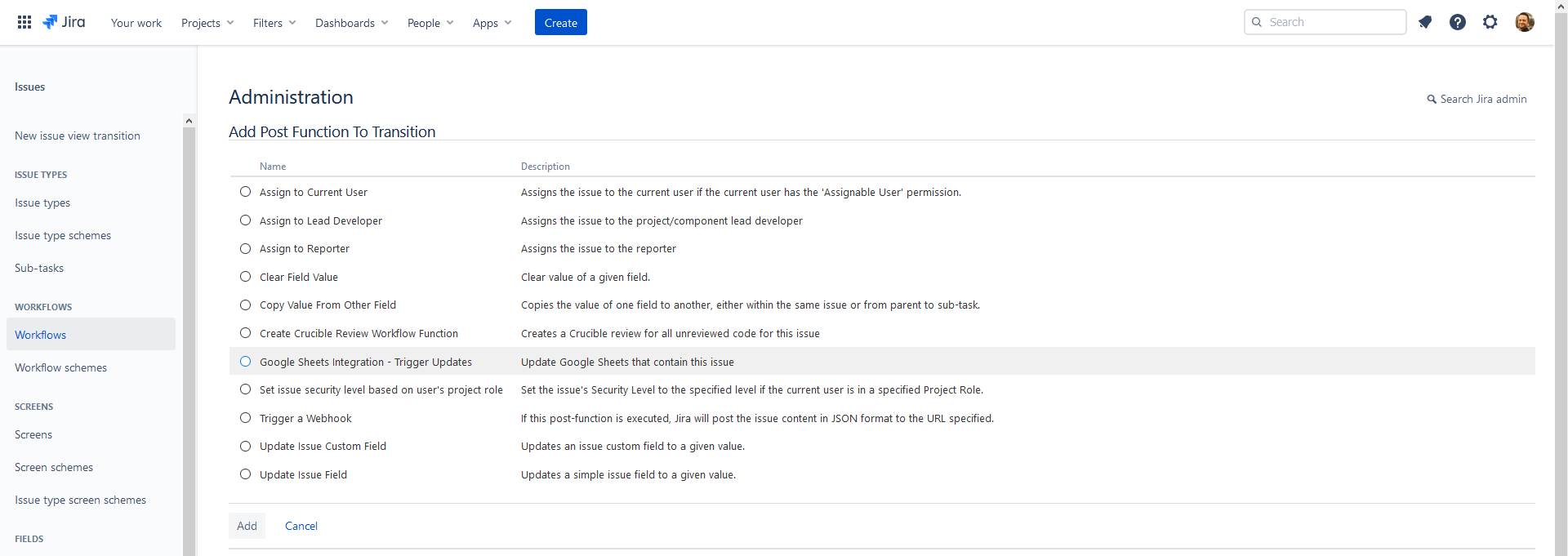Select the Trigger a Webhook radio button
The width and height of the screenshot is (1568, 556).
245,418
